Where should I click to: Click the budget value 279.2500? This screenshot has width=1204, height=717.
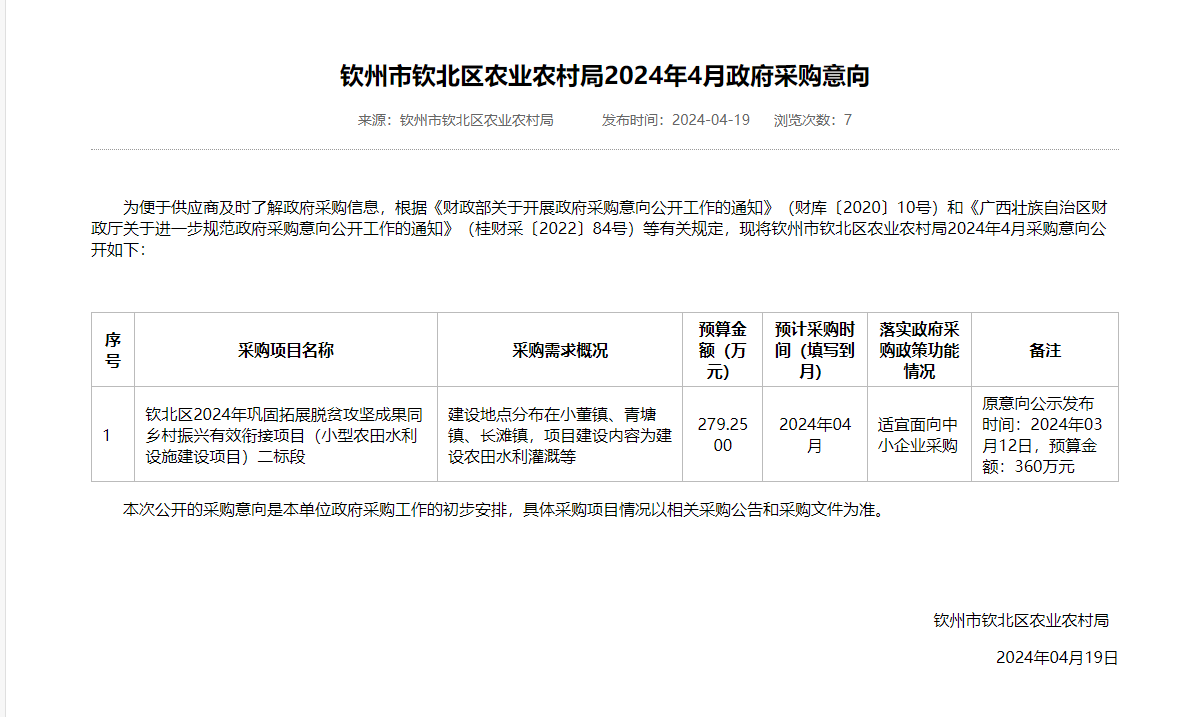pyautogui.click(x=722, y=435)
